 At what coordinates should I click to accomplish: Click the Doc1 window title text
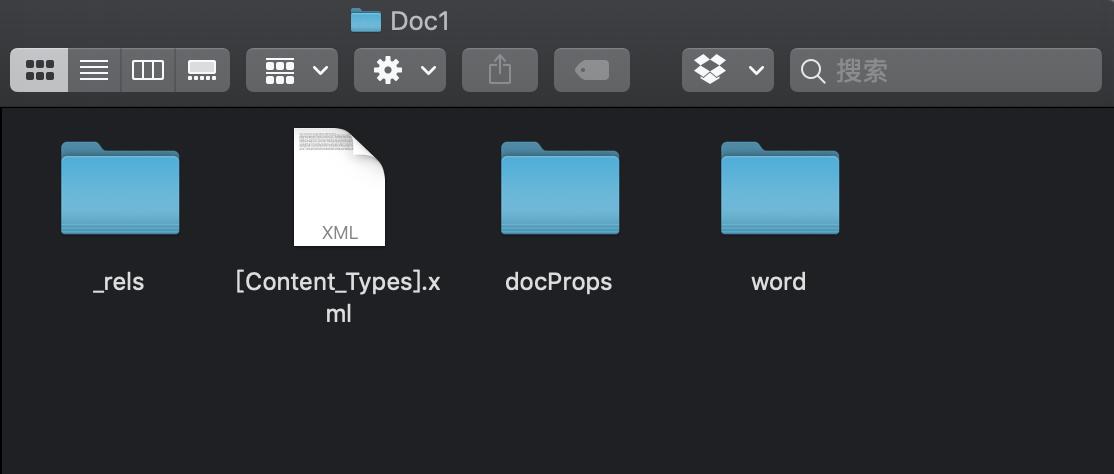pos(420,21)
